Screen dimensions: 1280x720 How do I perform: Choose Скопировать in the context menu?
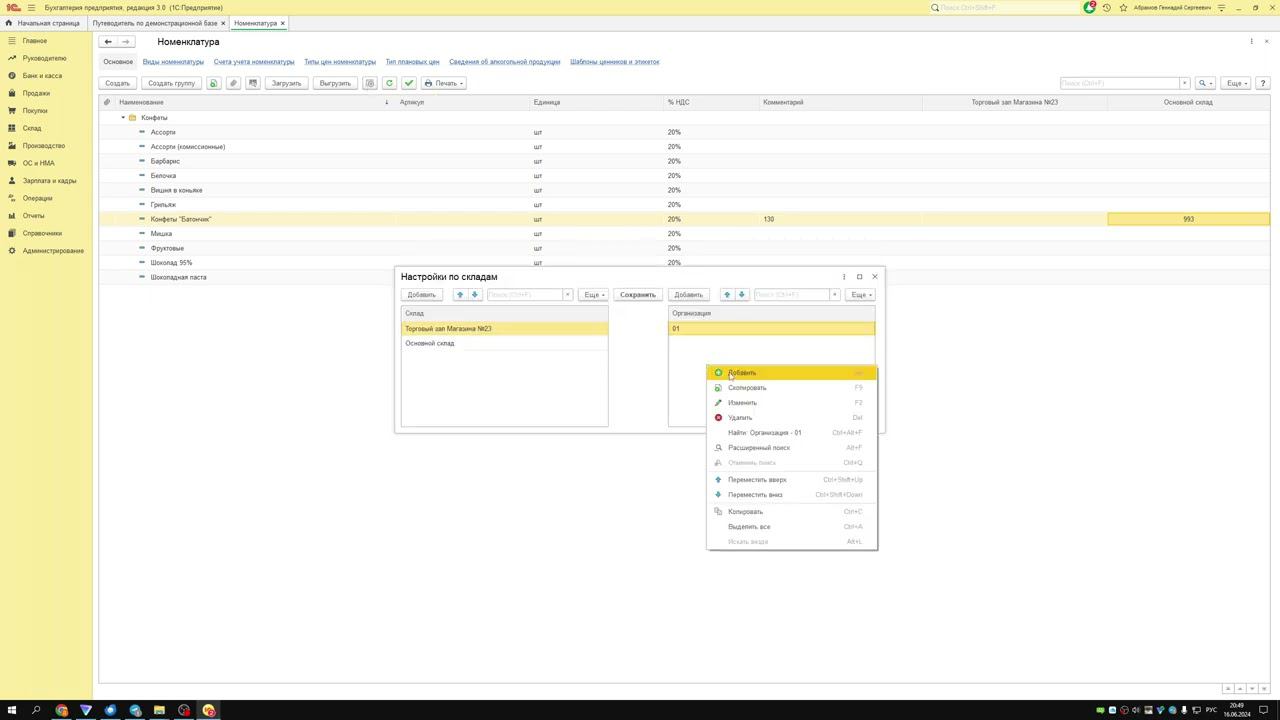tap(791, 388)
